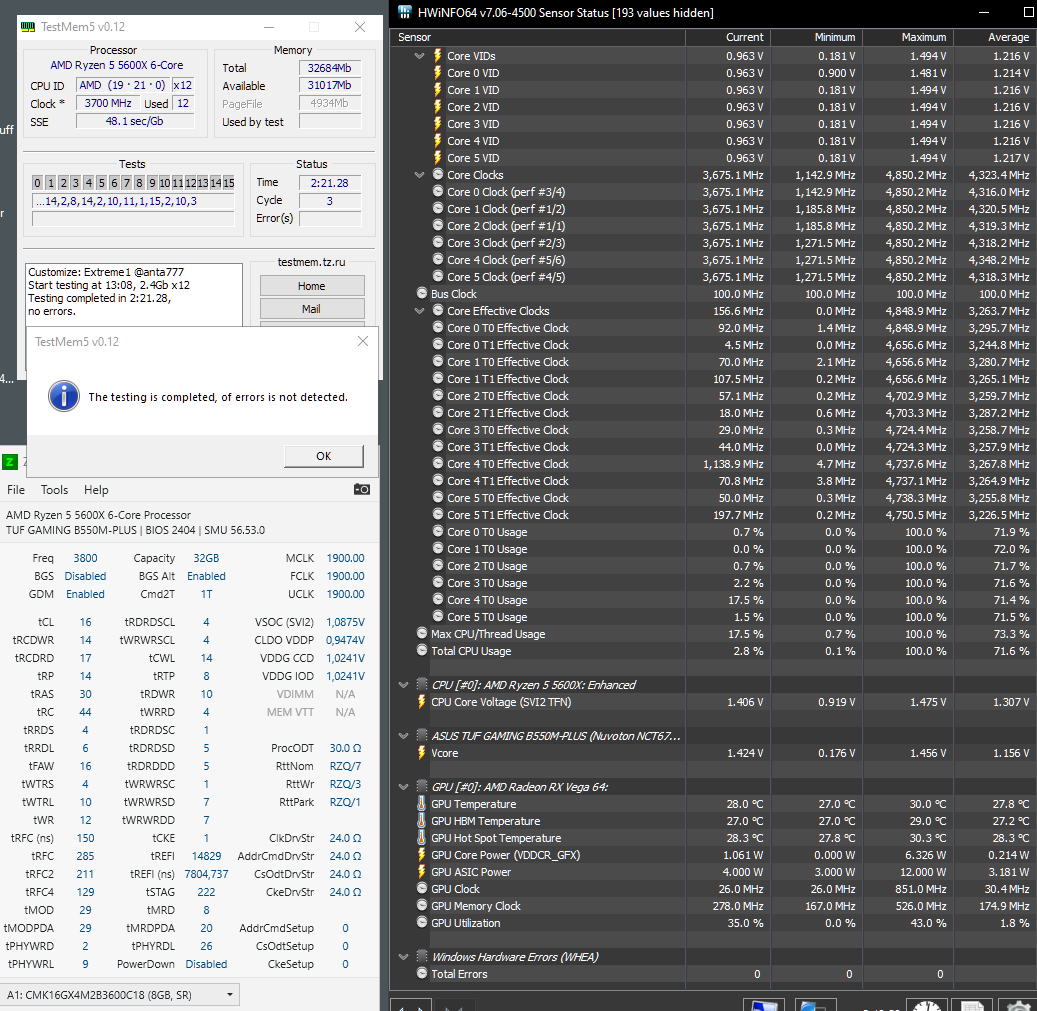Open the File menu in ZenTimings

16,490
